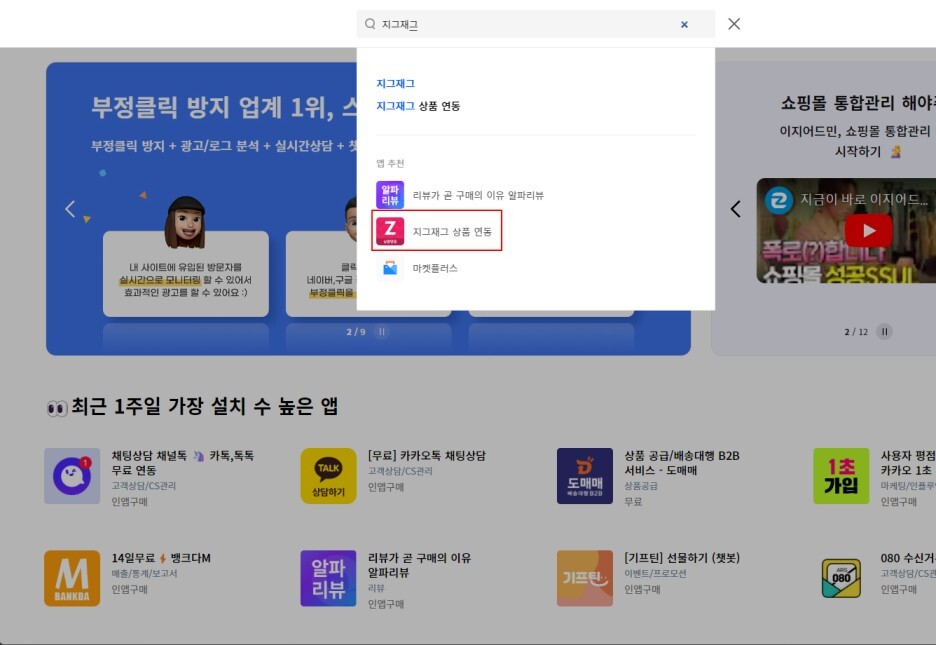The width and height of the screenshot is (936, 645).
Task: Click 고객상담/CS관리 category under 카카오톡 채팅상담
Action: 400,471
